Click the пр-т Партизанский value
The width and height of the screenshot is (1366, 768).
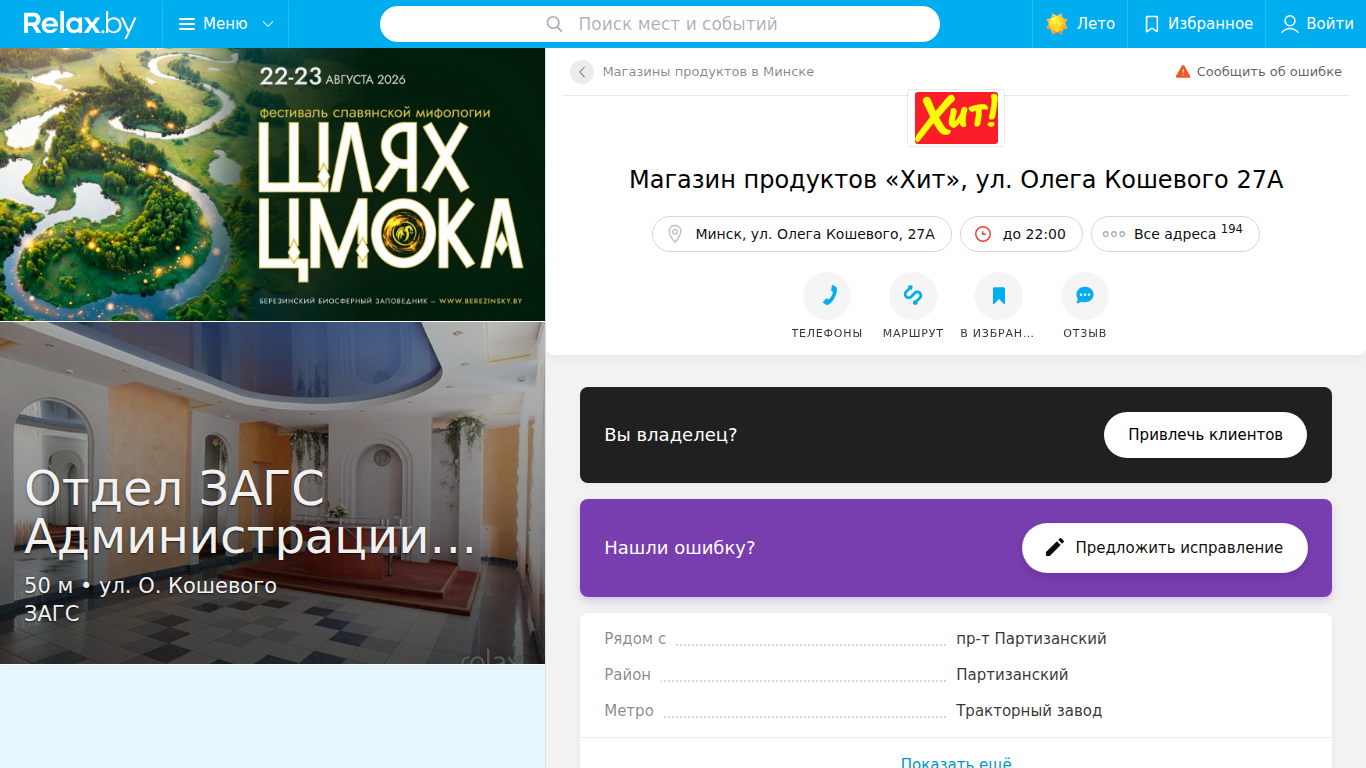click(x=1031, y=639)
